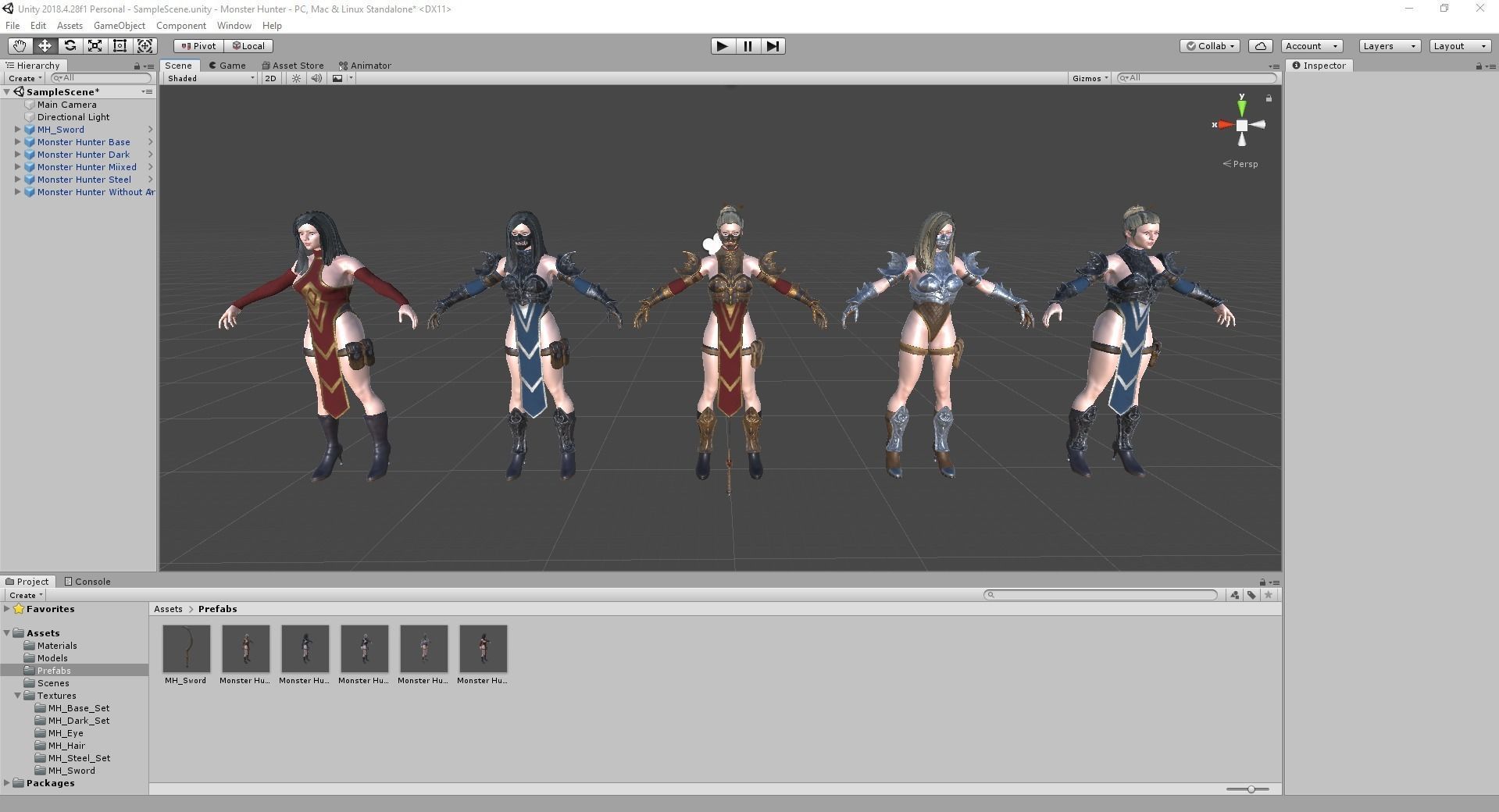Open the Assets menu

[x=70, y=26]
